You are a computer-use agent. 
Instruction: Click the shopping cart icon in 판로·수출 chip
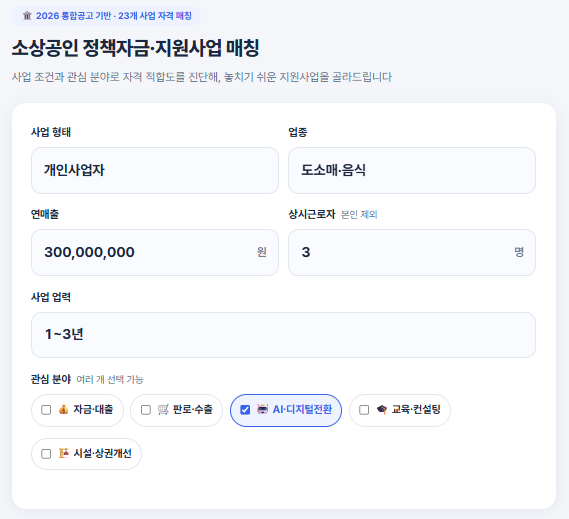(x=163, y=410)
